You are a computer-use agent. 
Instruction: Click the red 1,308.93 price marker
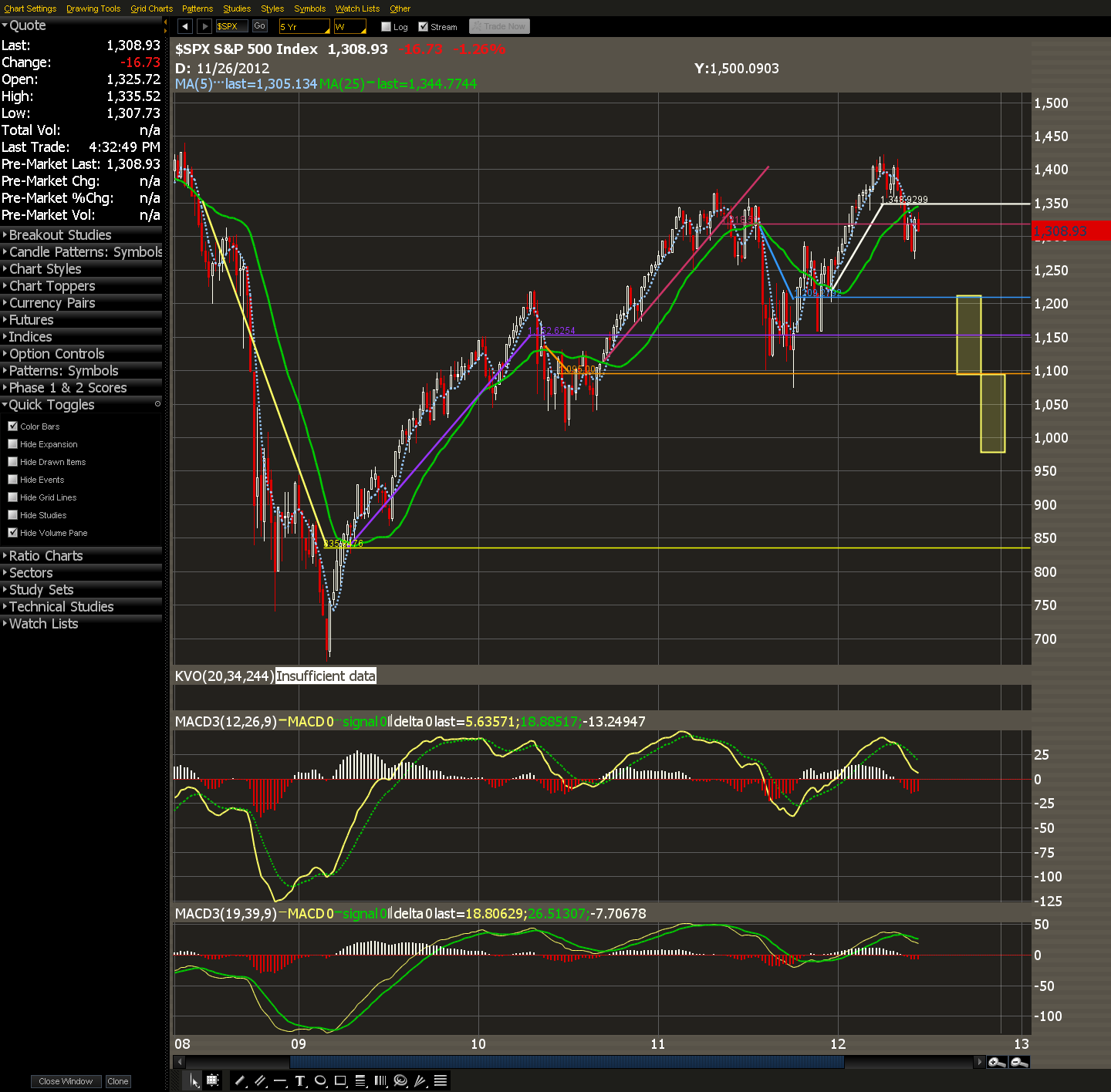pos(1071,231)
